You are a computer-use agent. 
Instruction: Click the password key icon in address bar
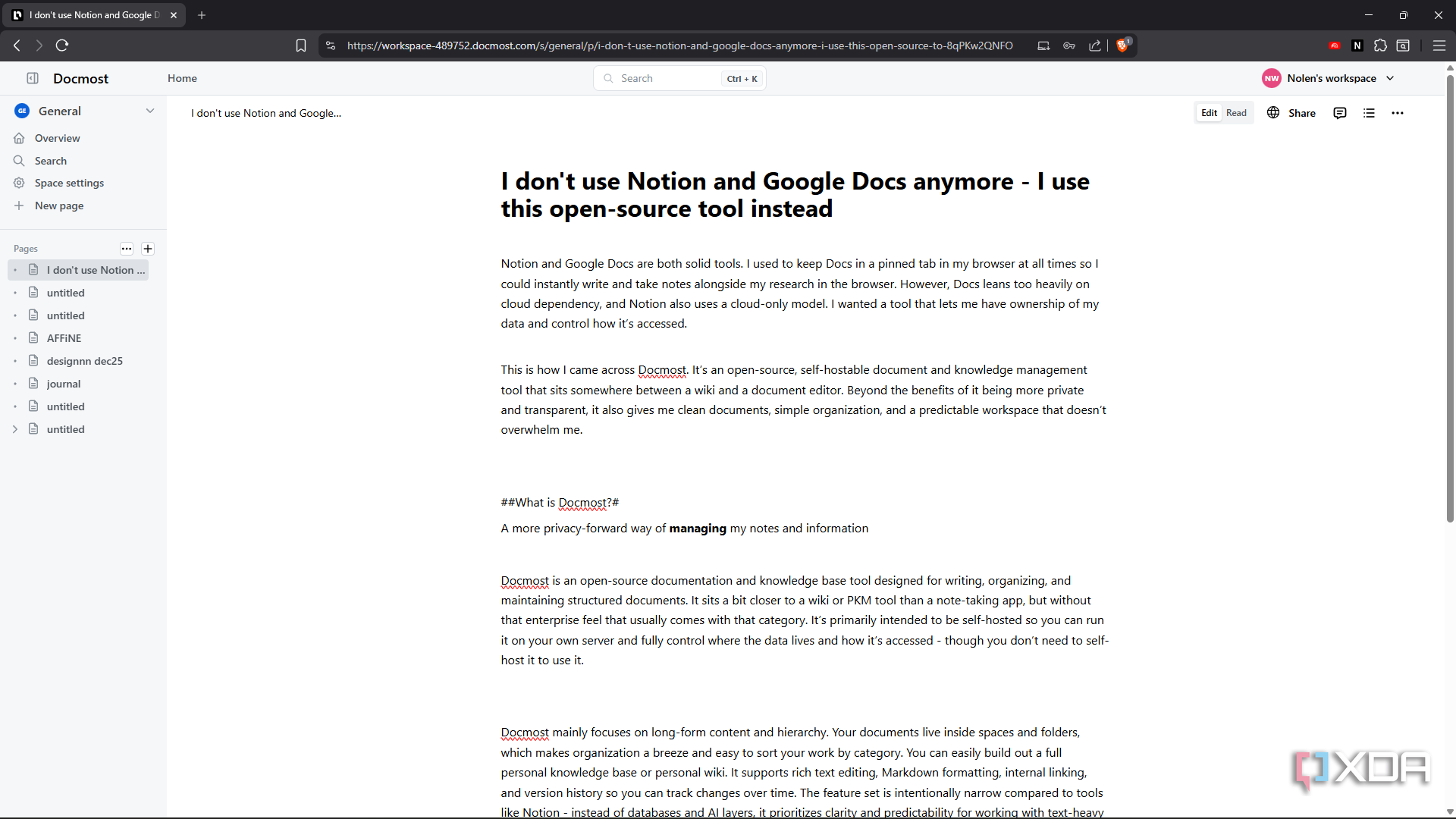(x=1069, y=45)
